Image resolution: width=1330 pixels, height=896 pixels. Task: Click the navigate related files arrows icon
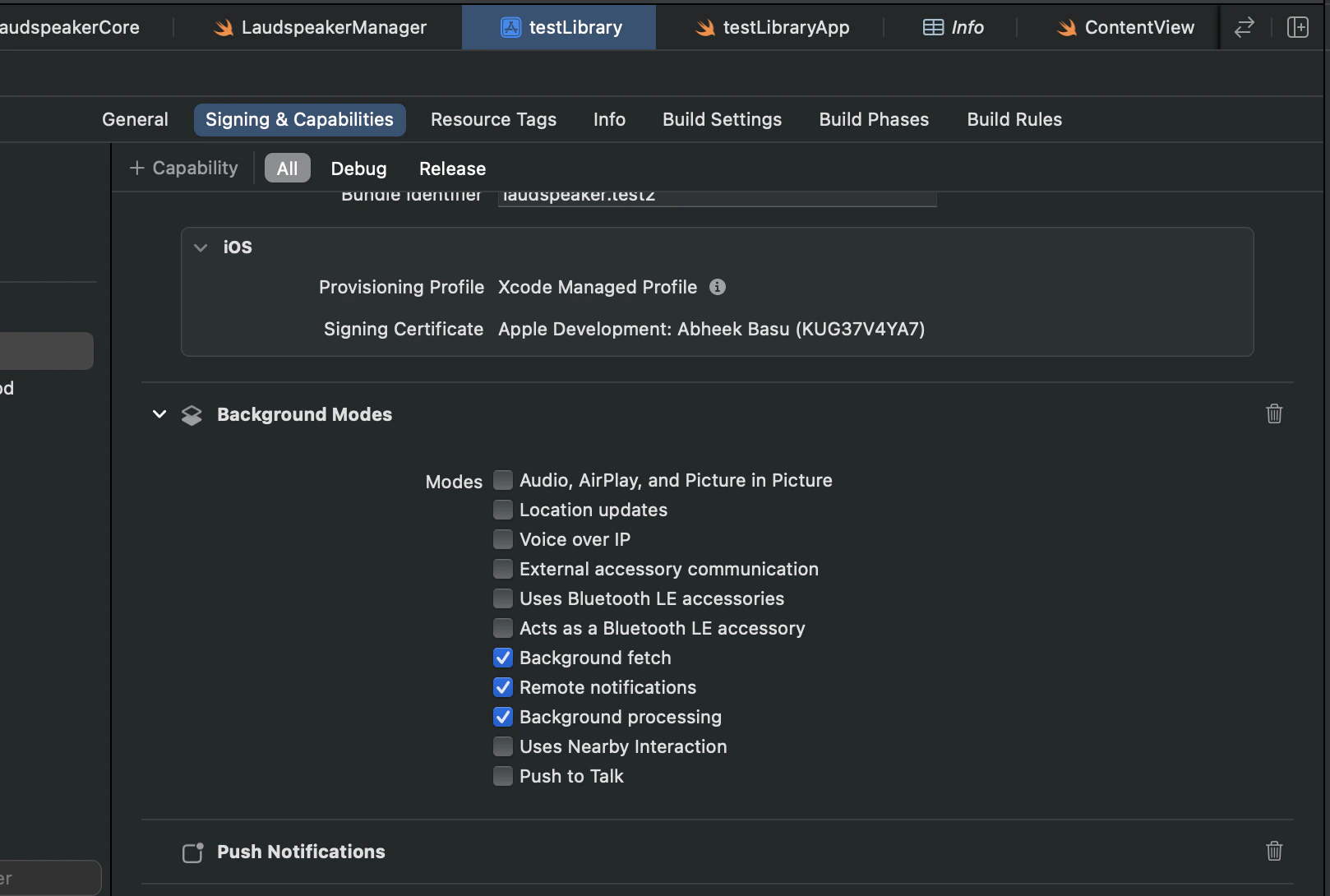[x=1245, y=27]
